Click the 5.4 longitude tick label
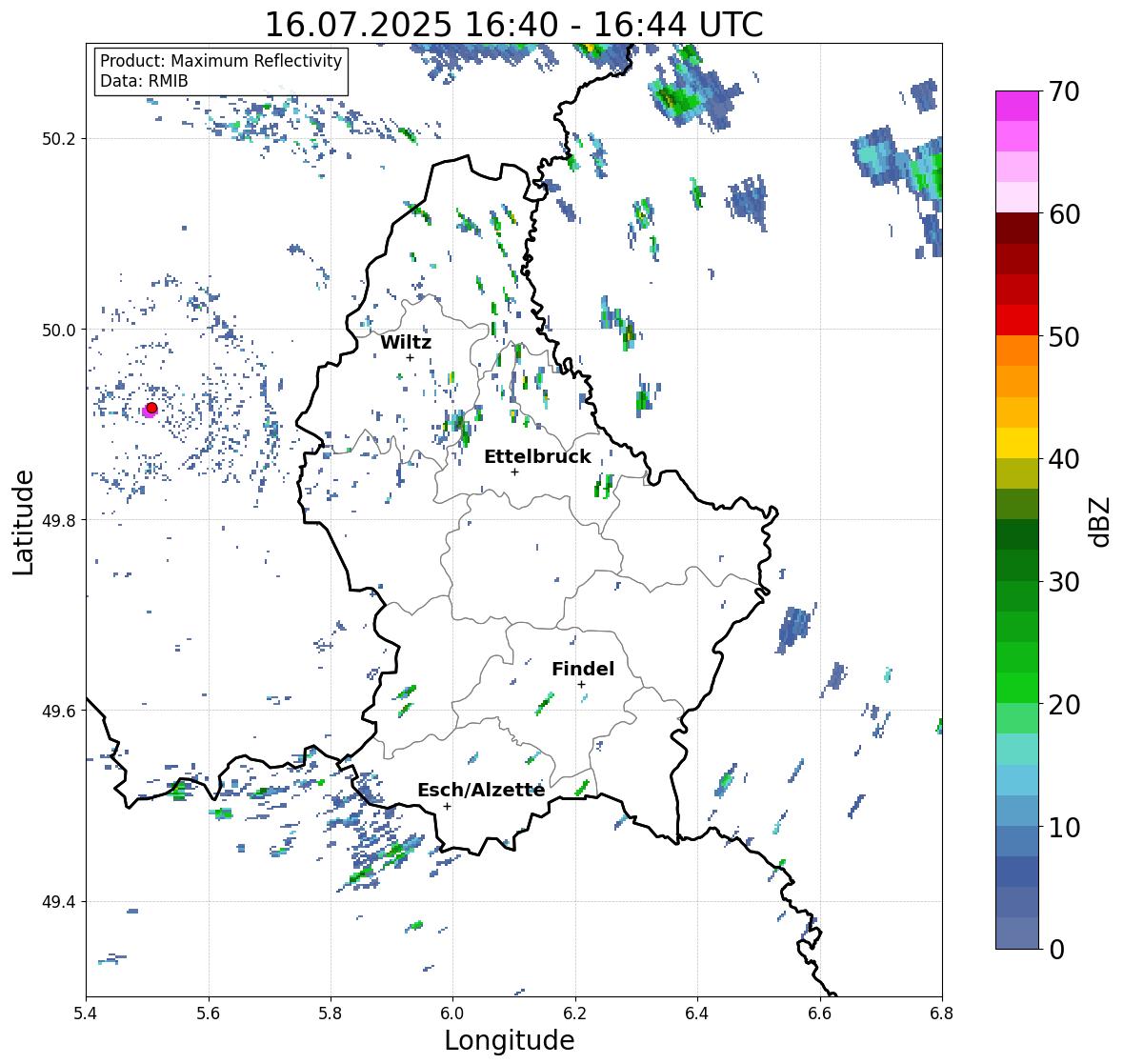The width and height of the screenshot is (1123, 1064). (x=86, y=1014)
